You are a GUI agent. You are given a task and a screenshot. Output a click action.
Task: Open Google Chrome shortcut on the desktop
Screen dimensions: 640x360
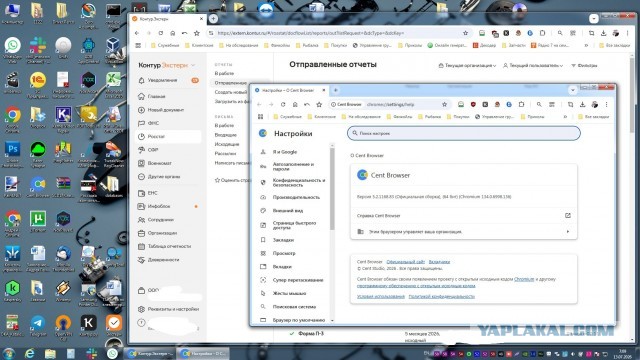pos(13,118)
